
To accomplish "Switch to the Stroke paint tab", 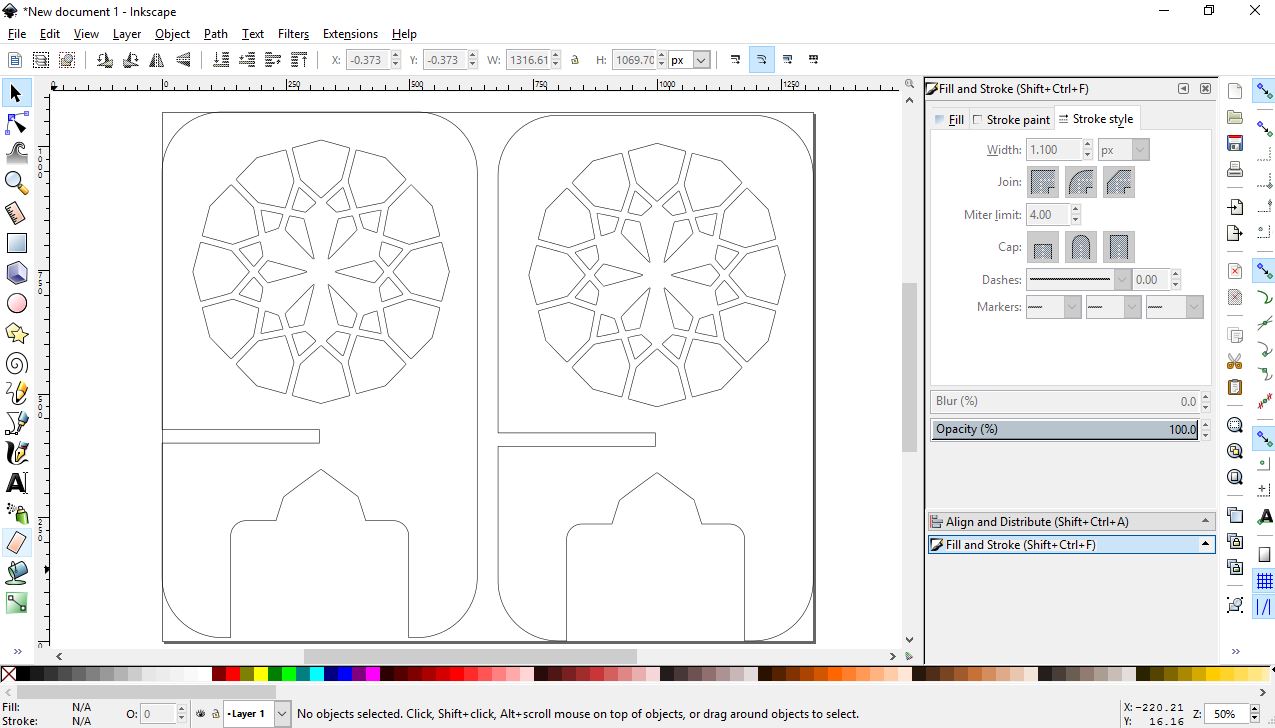I will pos(1011,120).
